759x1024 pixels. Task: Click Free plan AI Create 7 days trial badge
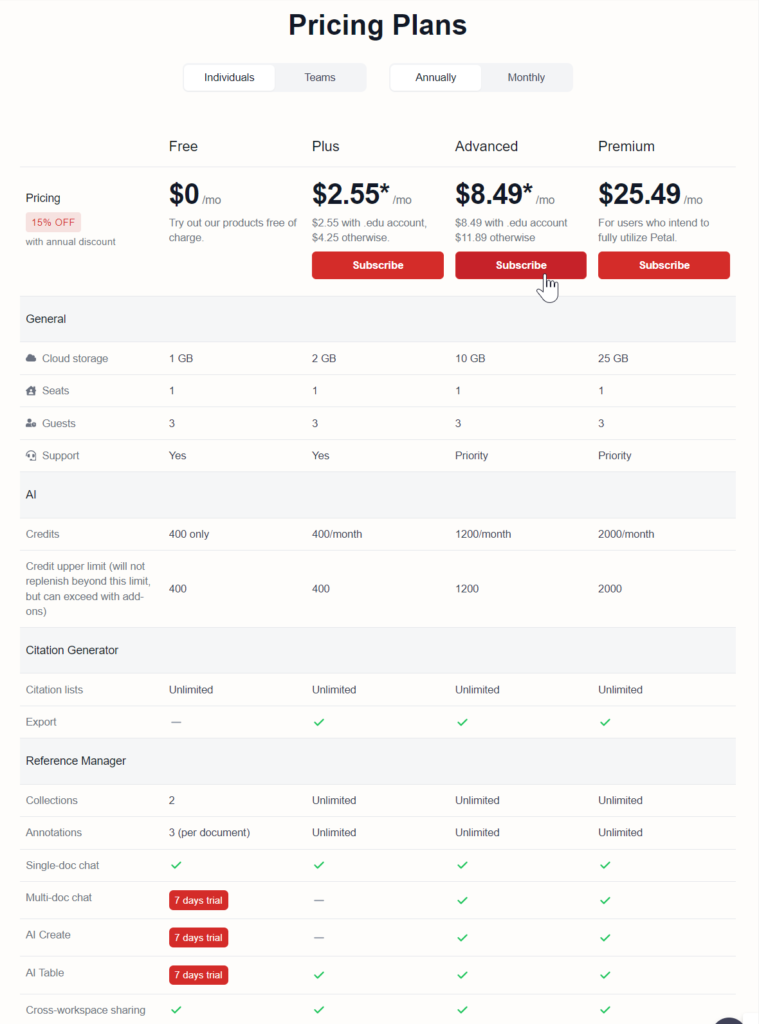click(199, 937)
